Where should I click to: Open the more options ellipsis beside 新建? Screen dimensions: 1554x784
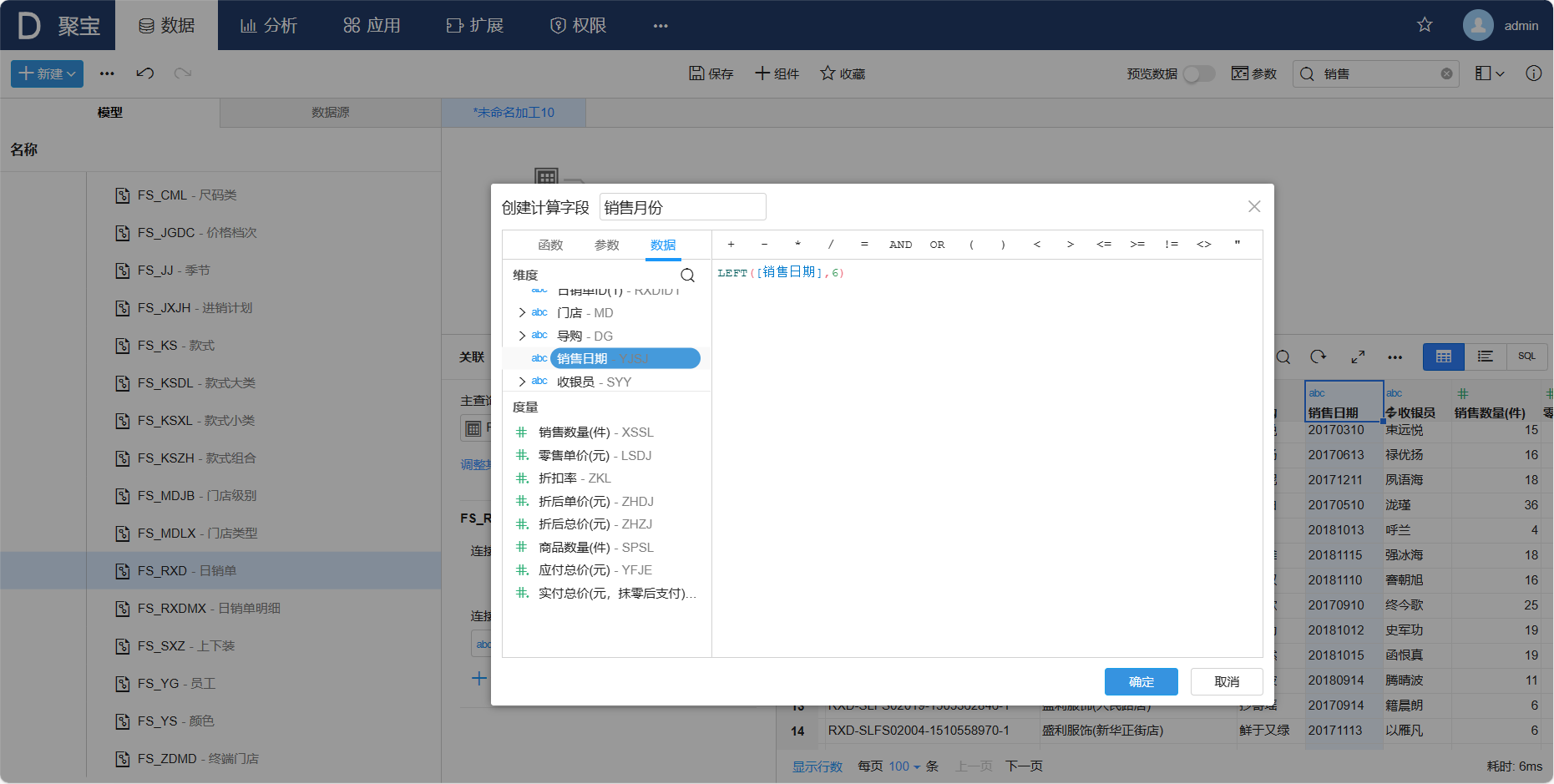107,73
